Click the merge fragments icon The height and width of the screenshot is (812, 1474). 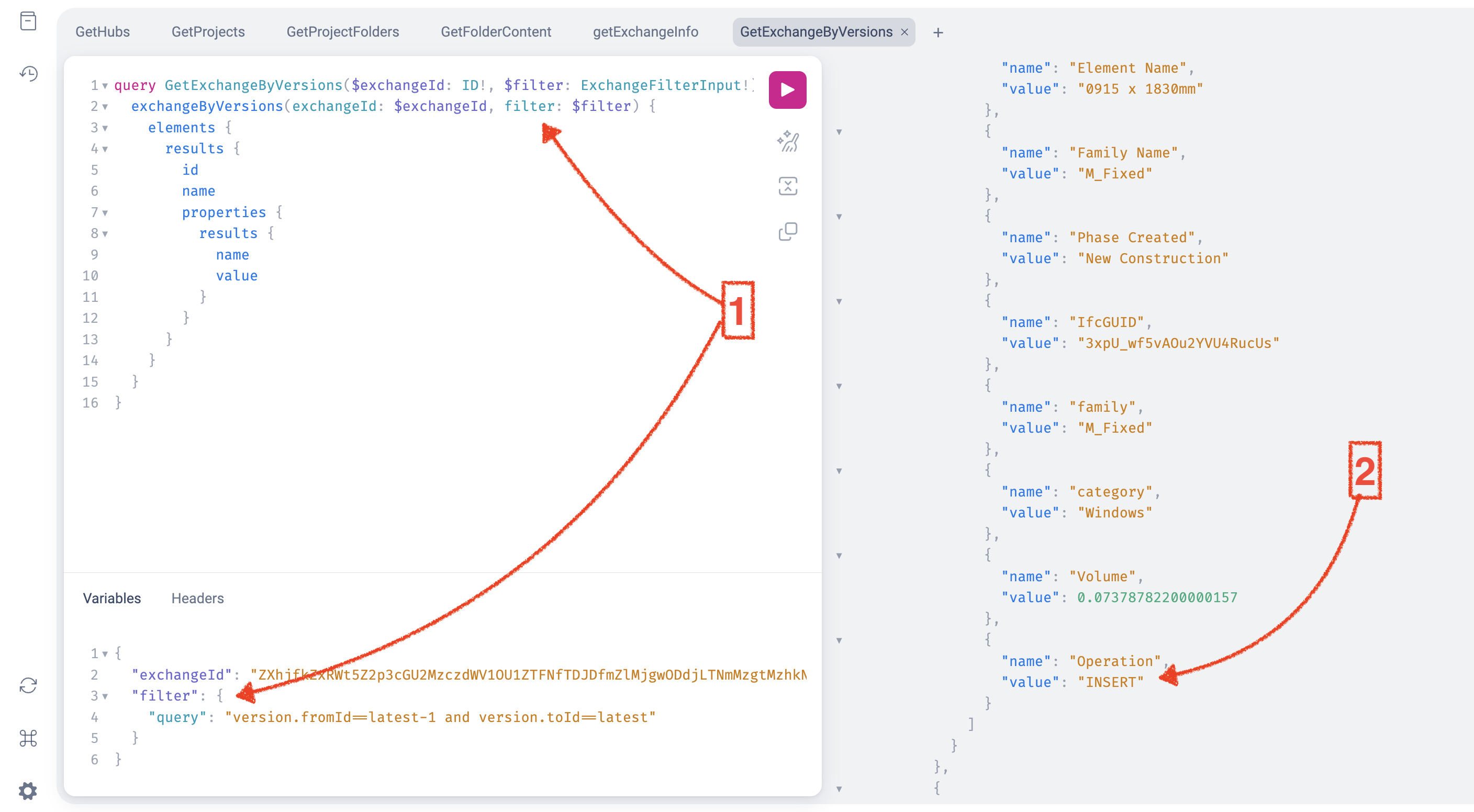[787, 186]
